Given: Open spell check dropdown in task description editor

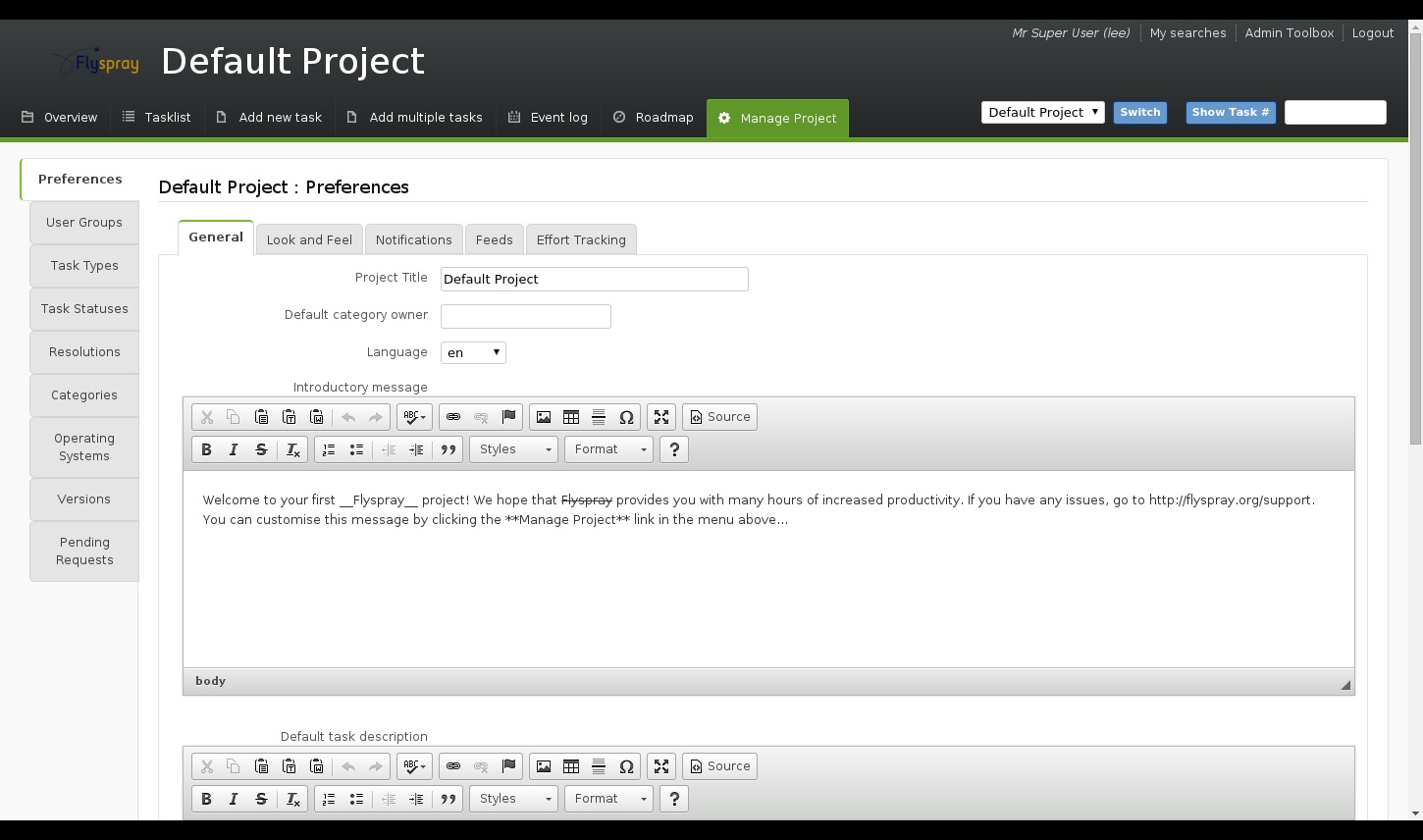Looking at the screenshot, I should pyautogui.click(x=414, y=766).
